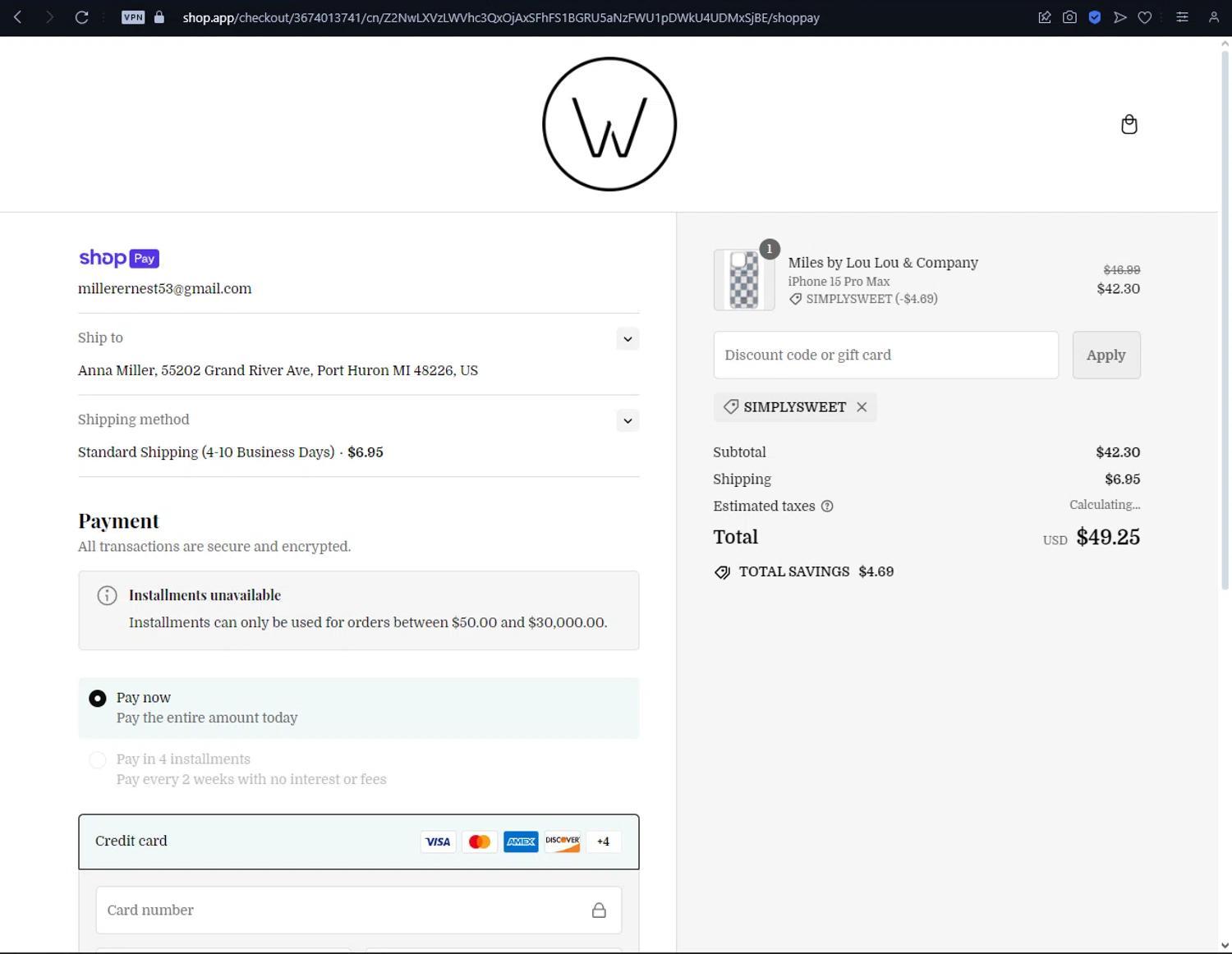
Task: Click the Discover card icon
Action: coord(563,842)
